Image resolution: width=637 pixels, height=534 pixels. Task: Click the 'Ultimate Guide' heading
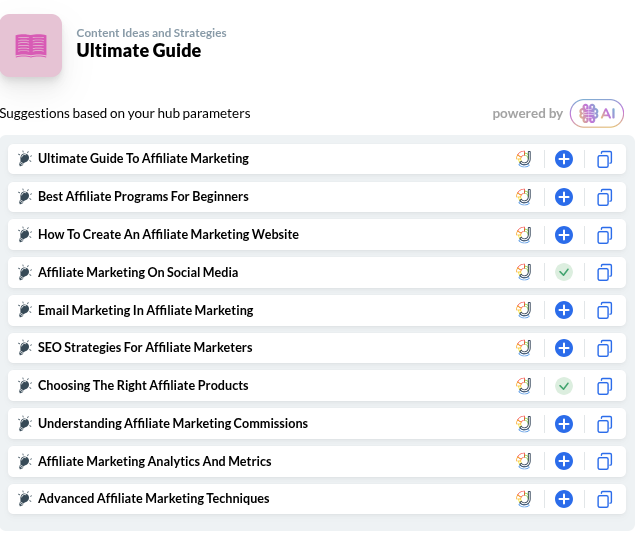coord(139,51)
